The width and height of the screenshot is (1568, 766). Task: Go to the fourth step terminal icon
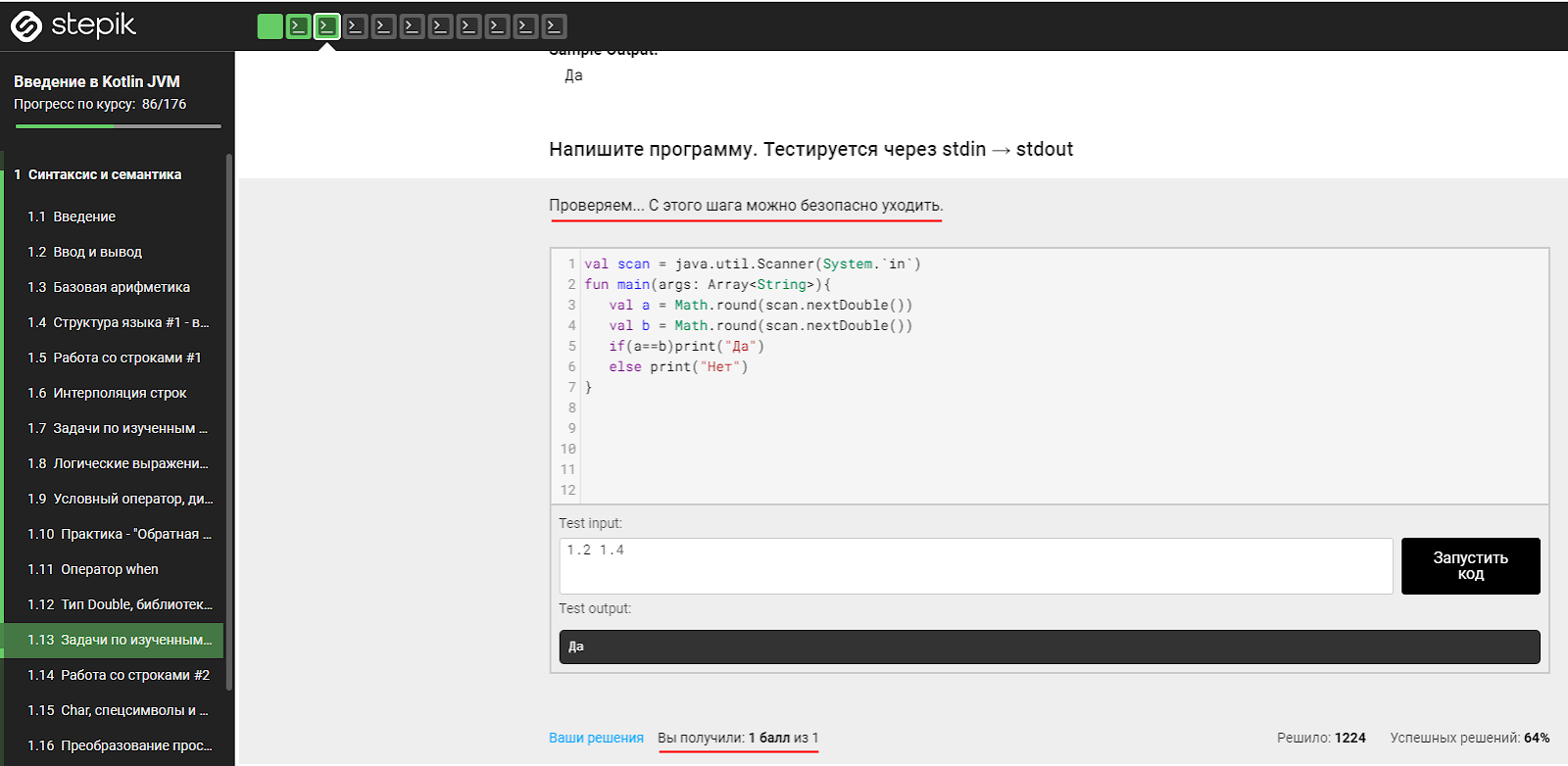(x=355, y=26)
